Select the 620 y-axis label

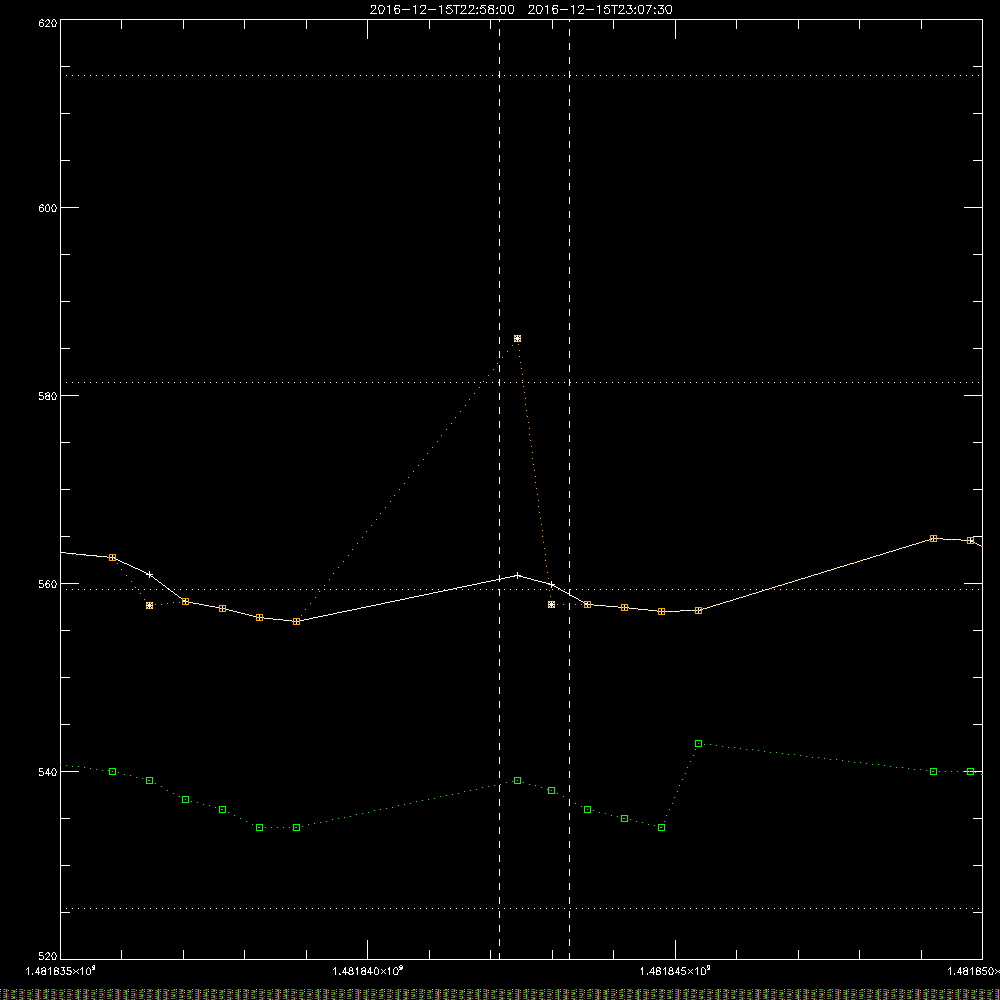pyautogui.click(x=48, y=23)
